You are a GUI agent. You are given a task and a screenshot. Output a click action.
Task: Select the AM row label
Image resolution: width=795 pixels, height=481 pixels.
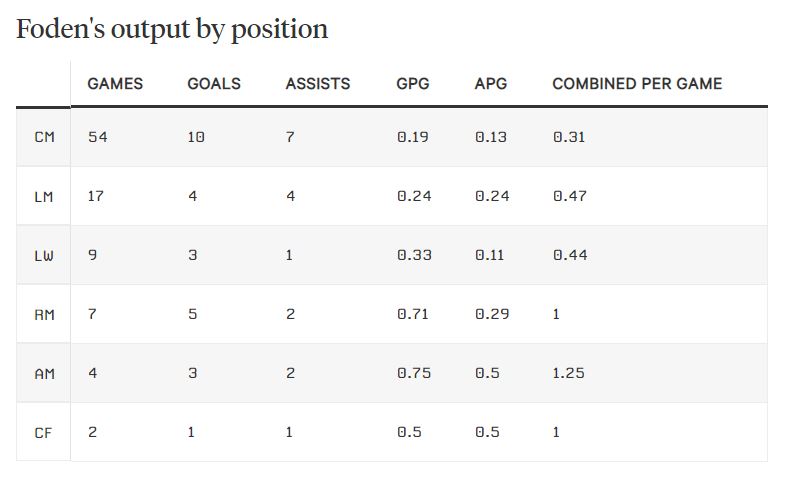[x=44, y=373]
